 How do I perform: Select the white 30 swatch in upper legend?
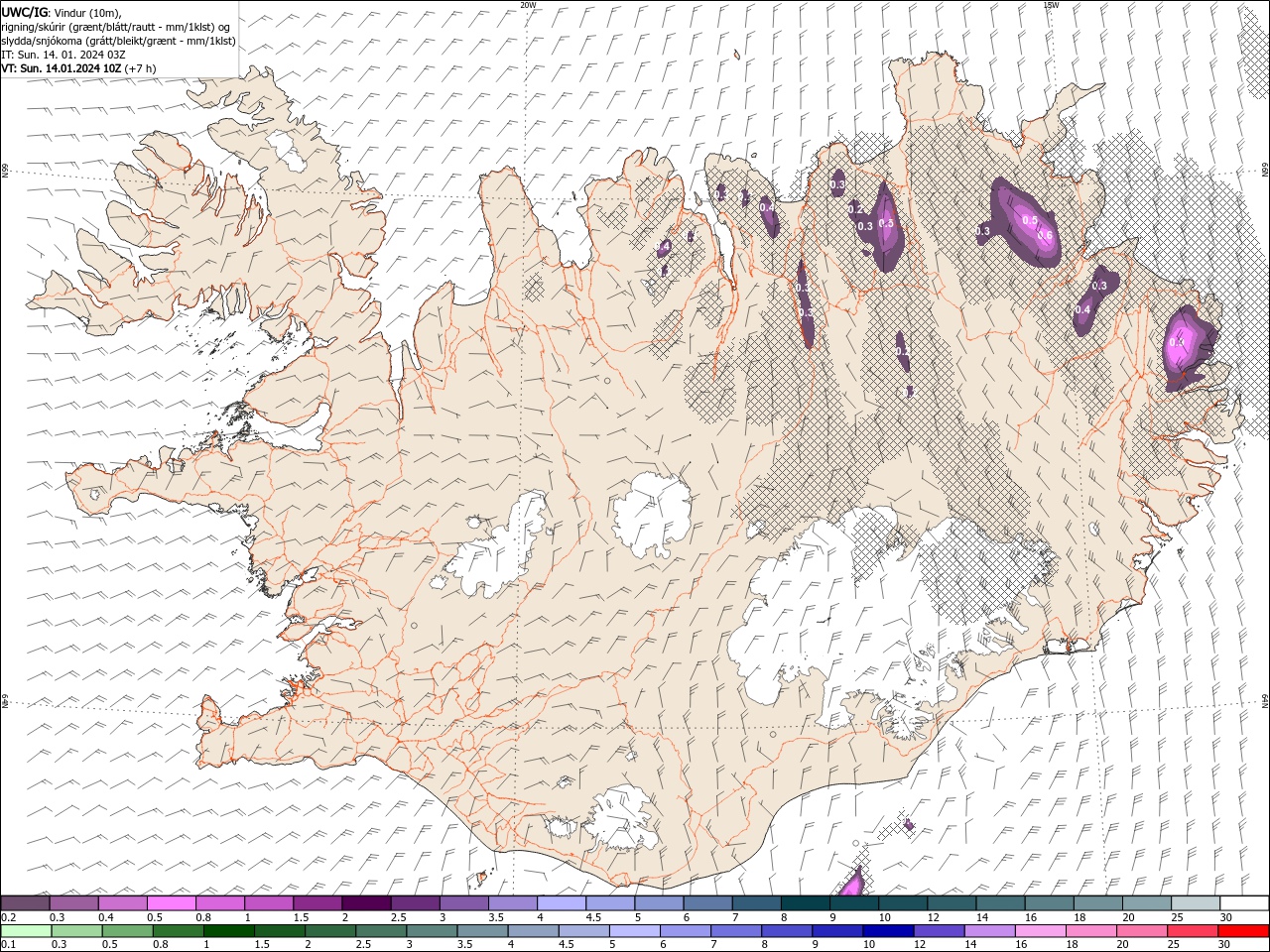click(x=1244, y=903)
